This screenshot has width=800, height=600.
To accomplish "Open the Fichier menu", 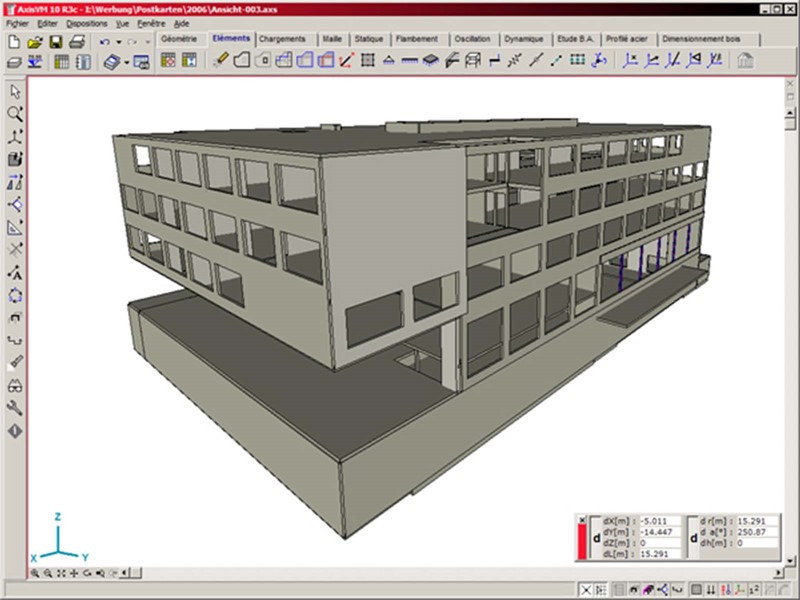I will [x=17, y=22].
